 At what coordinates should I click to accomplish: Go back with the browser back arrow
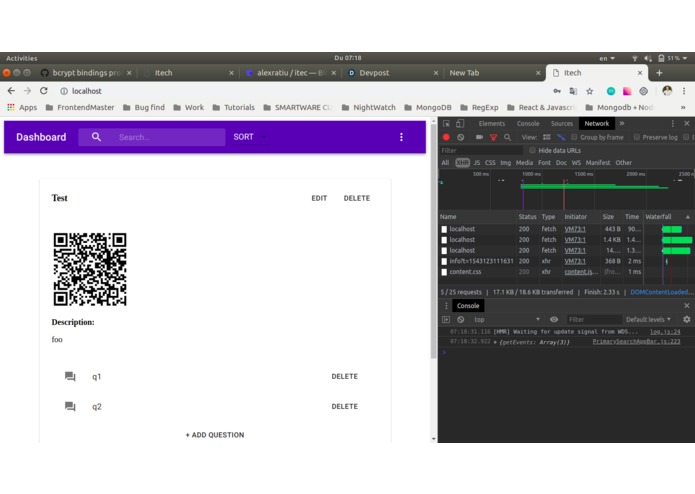[x=11, y=91]
